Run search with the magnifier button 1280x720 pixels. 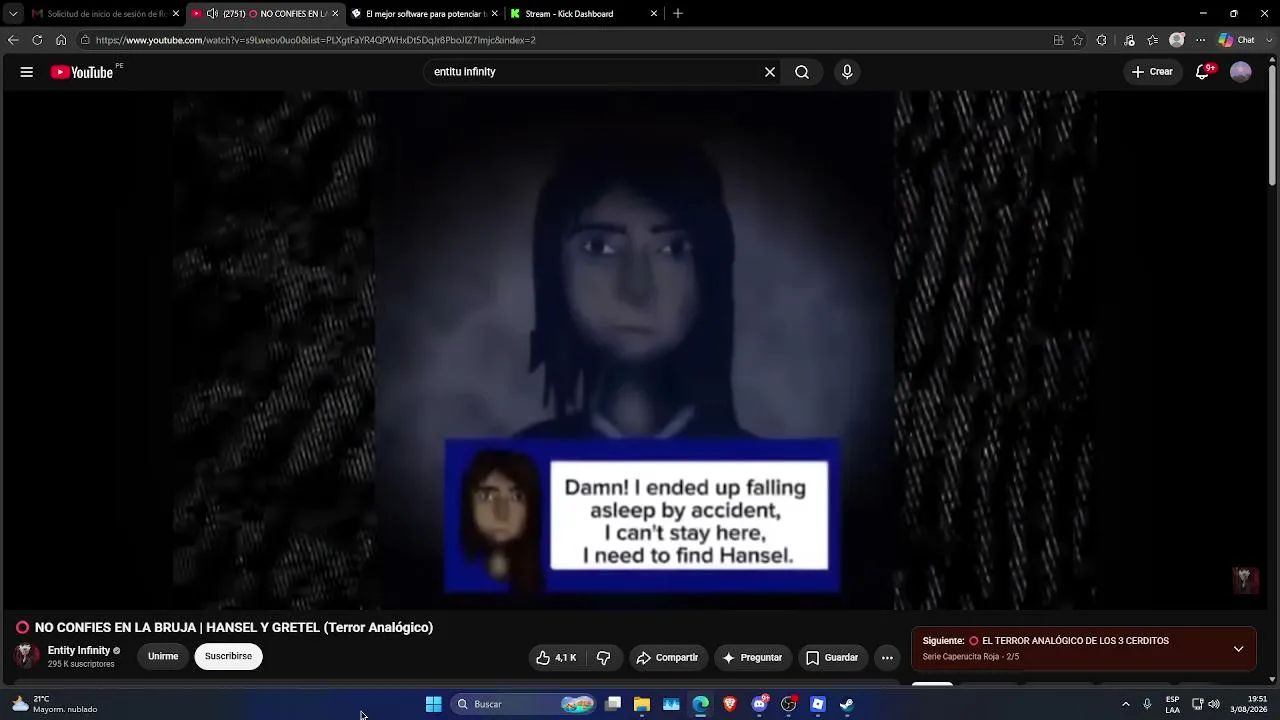coord(802,72)
